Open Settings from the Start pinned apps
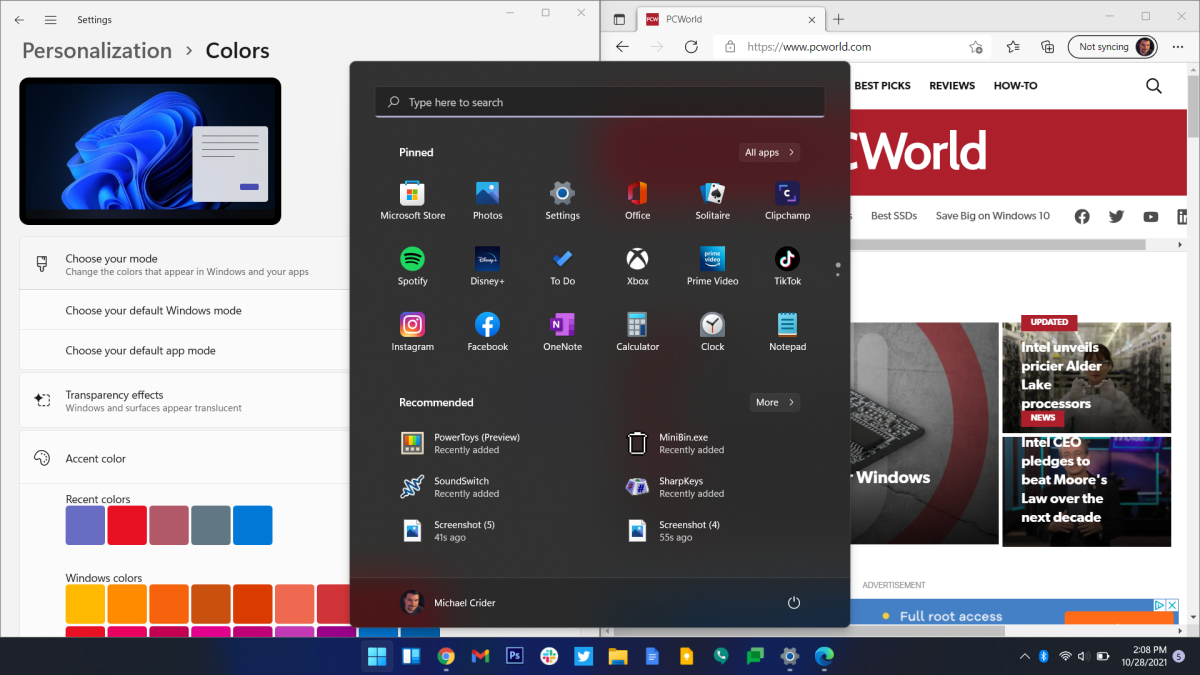Screen dimensions: 1200x675 (x=562, y=201)
